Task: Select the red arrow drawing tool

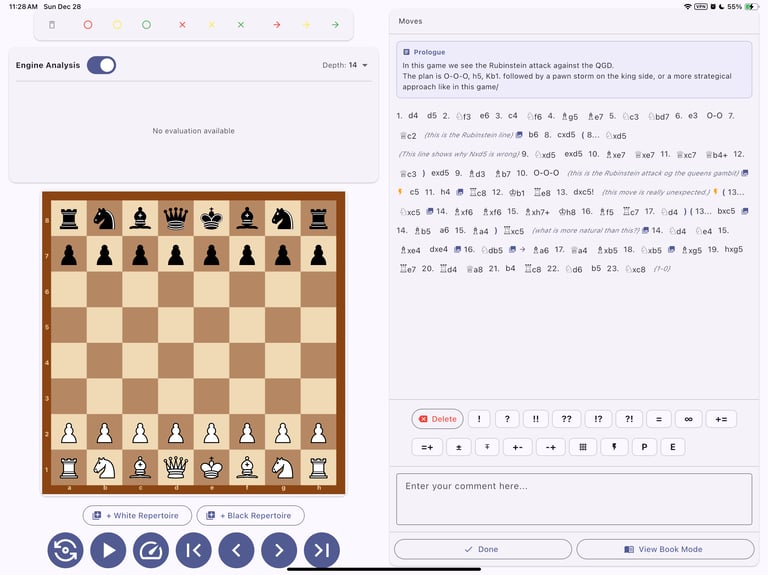Action: [x=277, y=24]
